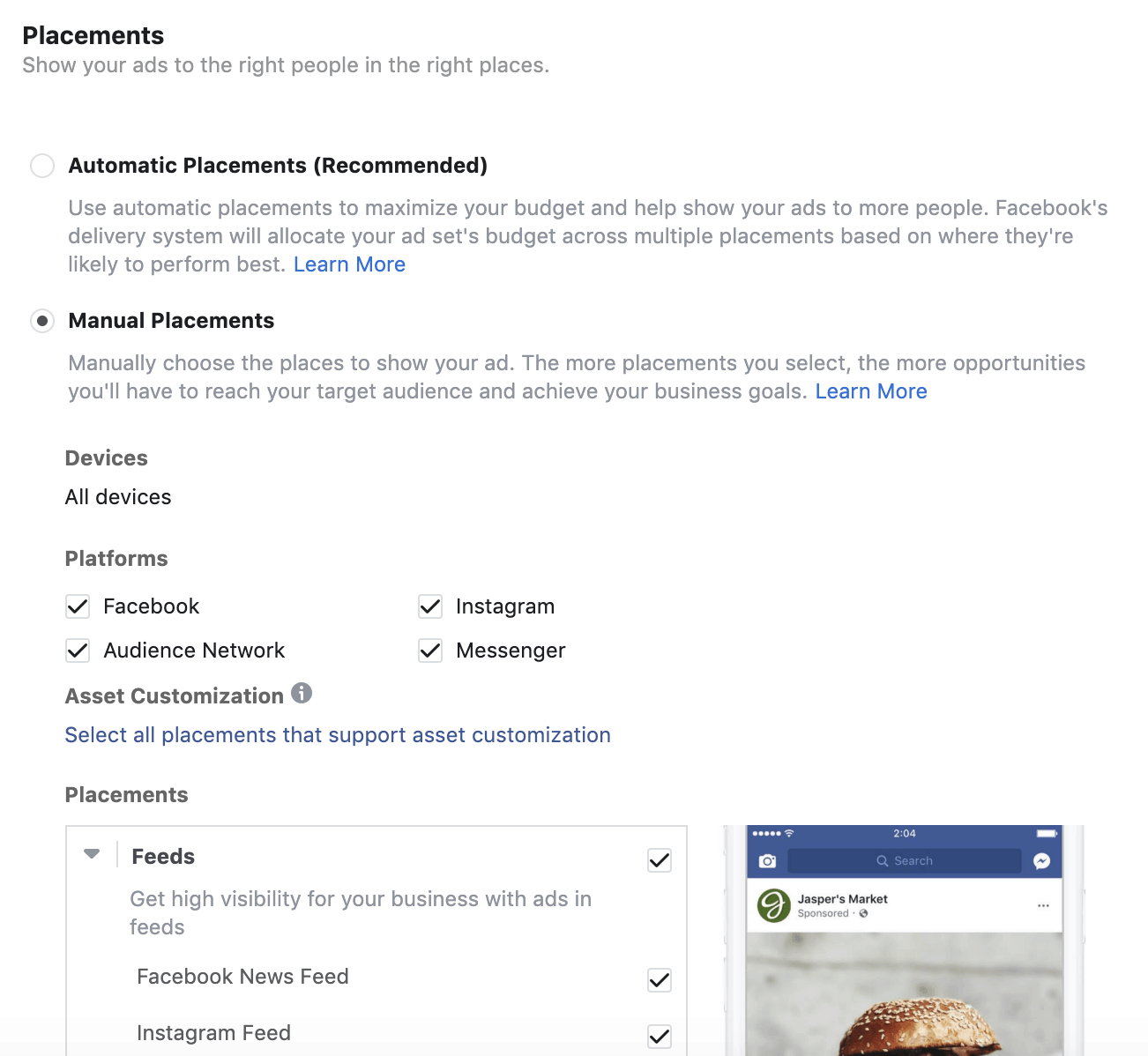
Task: Disable the Facebook News Feed placement
Action: 660,980
